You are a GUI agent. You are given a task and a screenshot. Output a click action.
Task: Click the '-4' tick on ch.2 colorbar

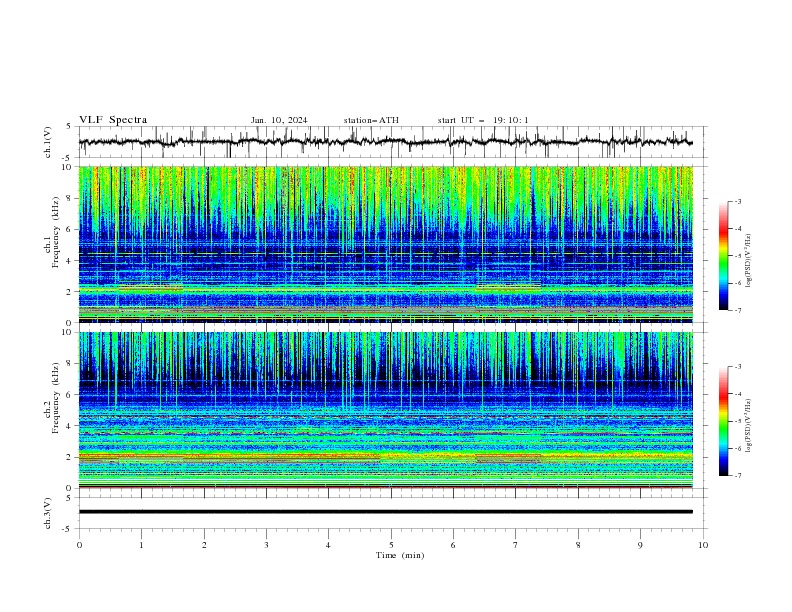point(738,394)
